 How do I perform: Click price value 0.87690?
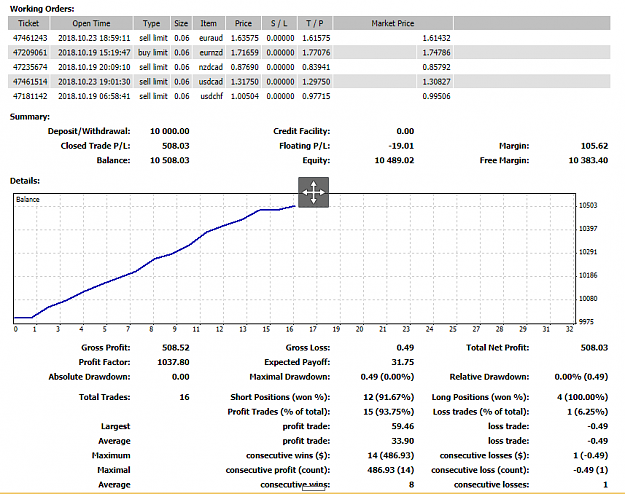[244, 67]
